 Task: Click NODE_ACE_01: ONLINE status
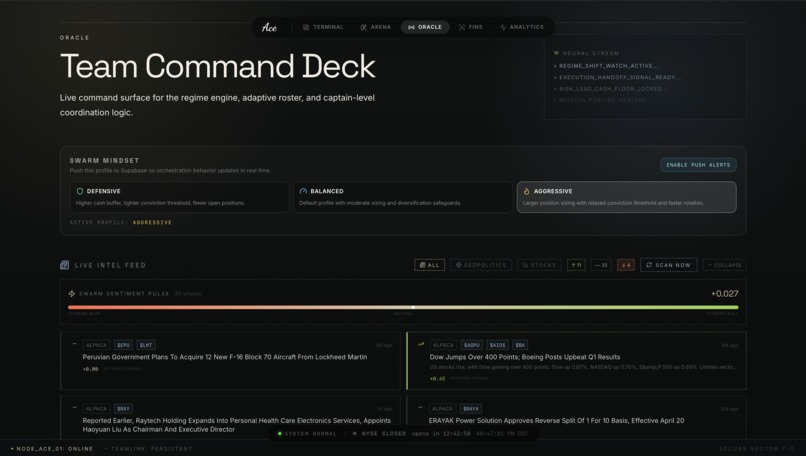tap(52, 449)
